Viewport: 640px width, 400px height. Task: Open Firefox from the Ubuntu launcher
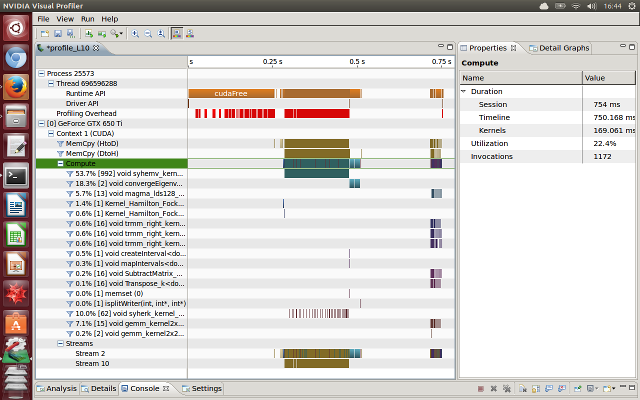[x=16, y=87]
